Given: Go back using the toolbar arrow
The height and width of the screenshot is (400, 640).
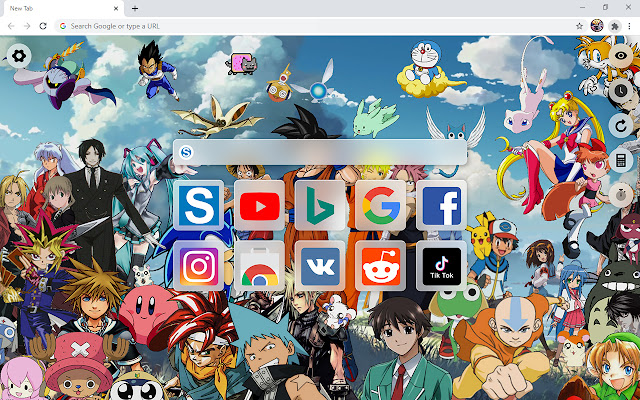Looking at the screenshot, I should point(11,26).
